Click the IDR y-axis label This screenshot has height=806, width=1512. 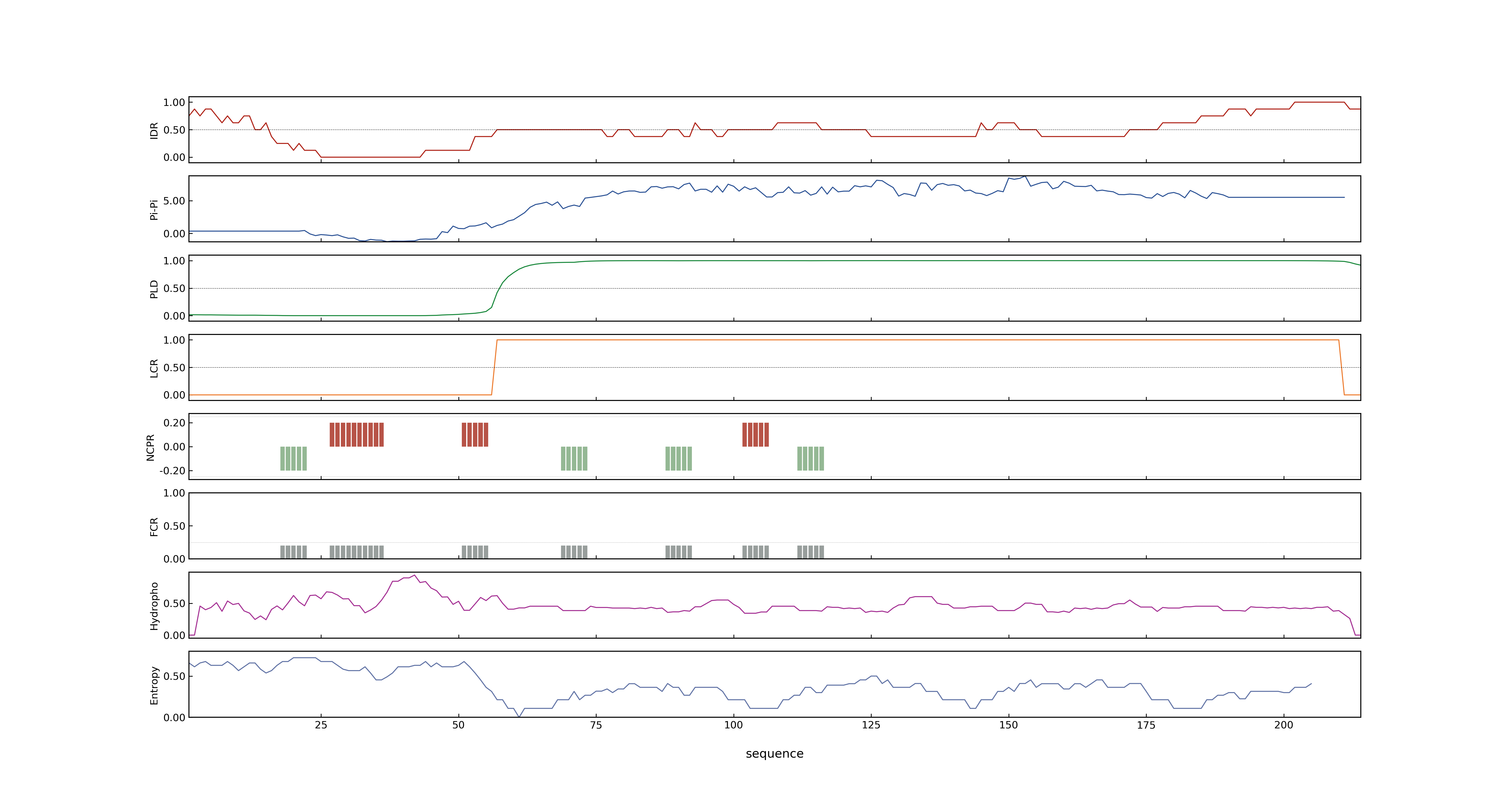tap(154, 130)
